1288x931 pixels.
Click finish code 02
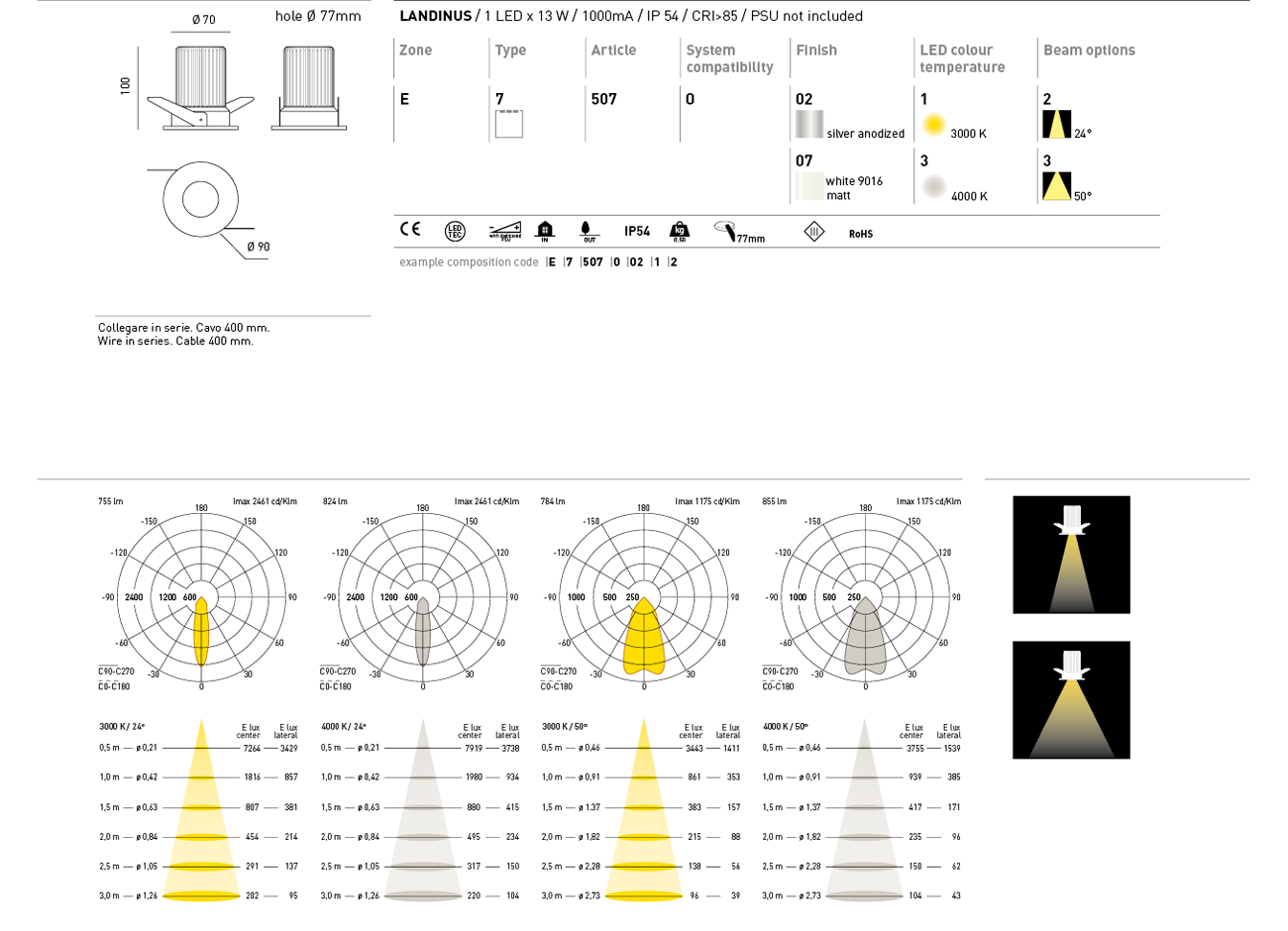(x=804, y=99)
